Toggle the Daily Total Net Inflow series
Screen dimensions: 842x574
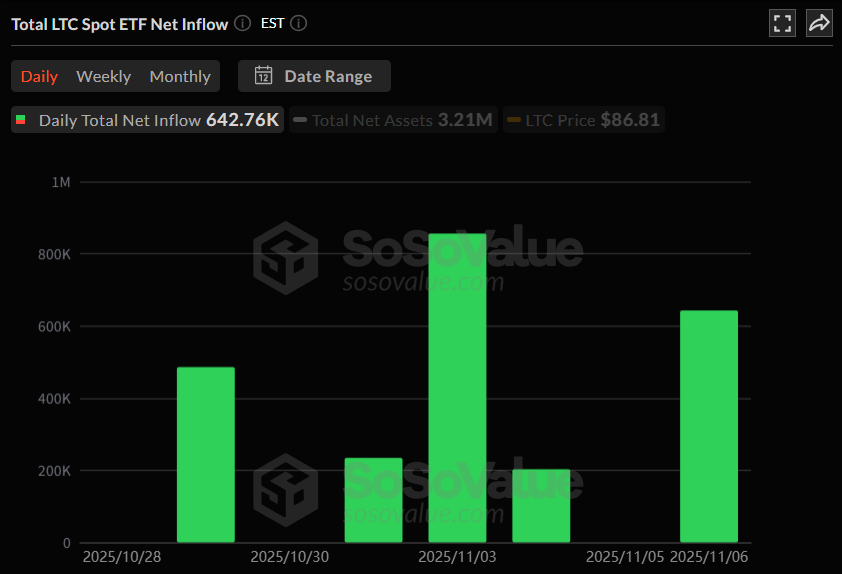click(148, 120)
